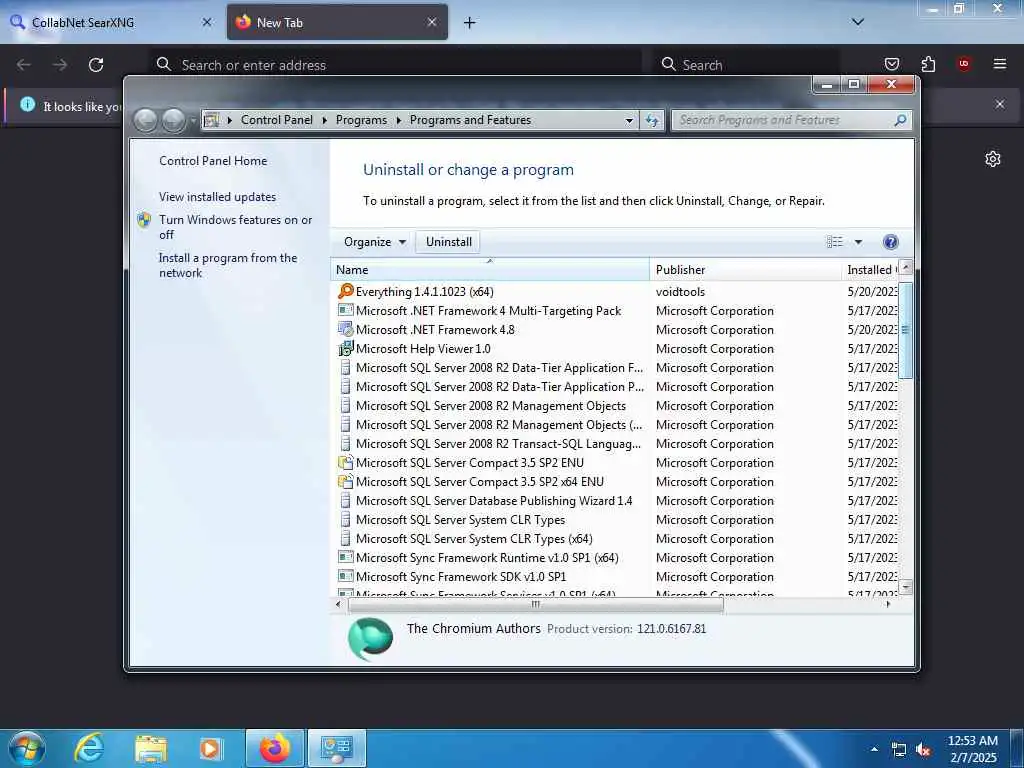This screenshot has height=768, width=1024.
Task: Select Microsoft SQL Server 2008 R2 Management Objects row
Action: 490,406
